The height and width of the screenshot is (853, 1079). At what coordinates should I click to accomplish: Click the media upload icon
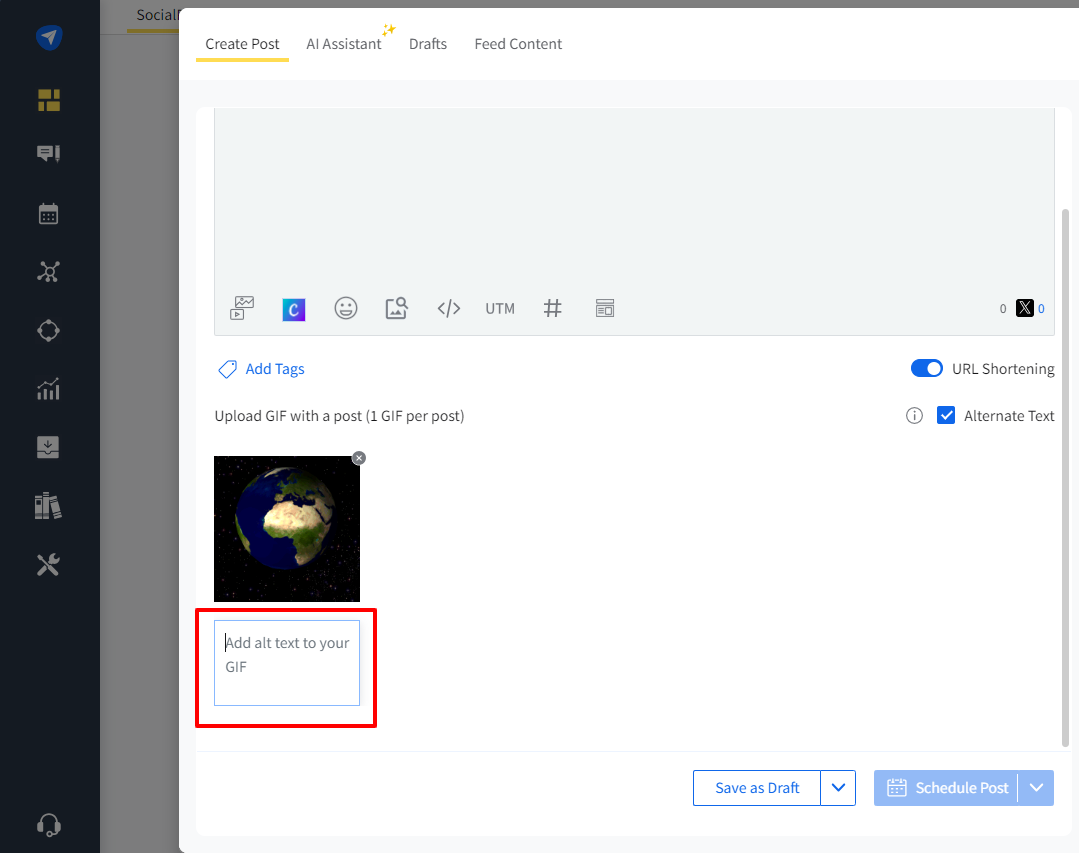[243, 308]
